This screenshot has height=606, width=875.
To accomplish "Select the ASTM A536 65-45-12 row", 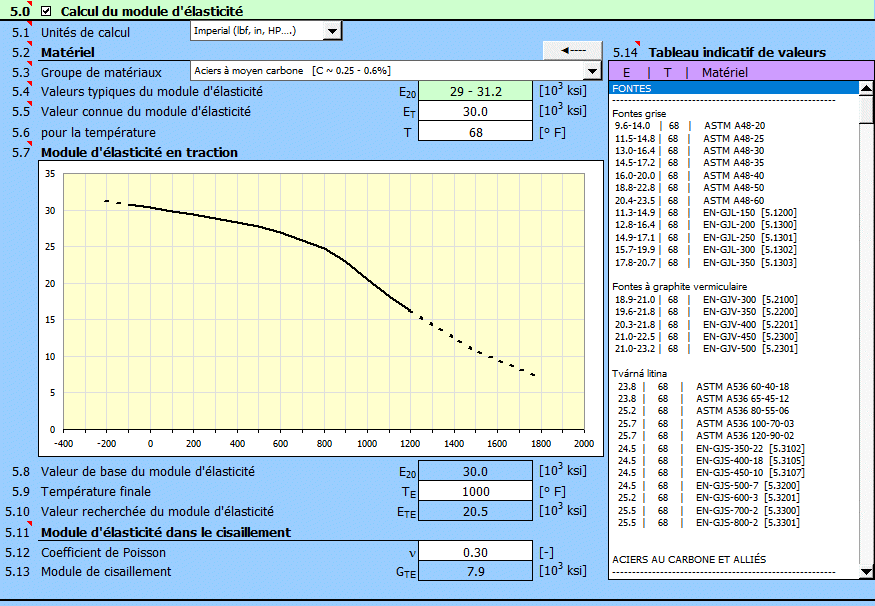I will click(x=734, y=398).
